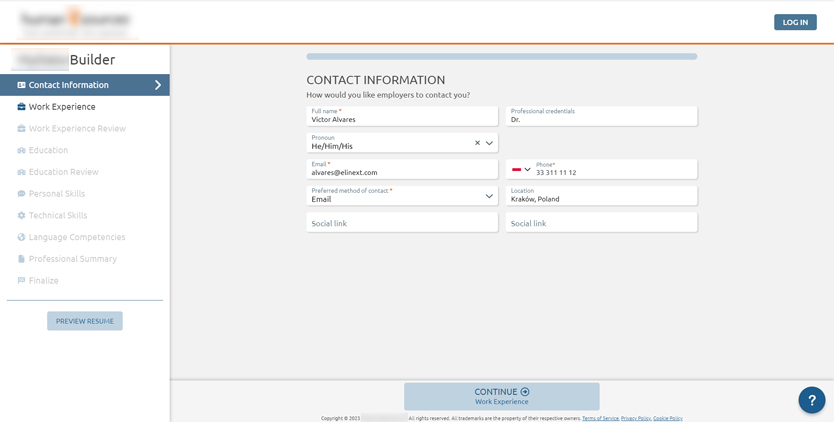Screen dimensions: 834x422
Task: Click the Technical Skills gear icon
Action: pos(21,215)
